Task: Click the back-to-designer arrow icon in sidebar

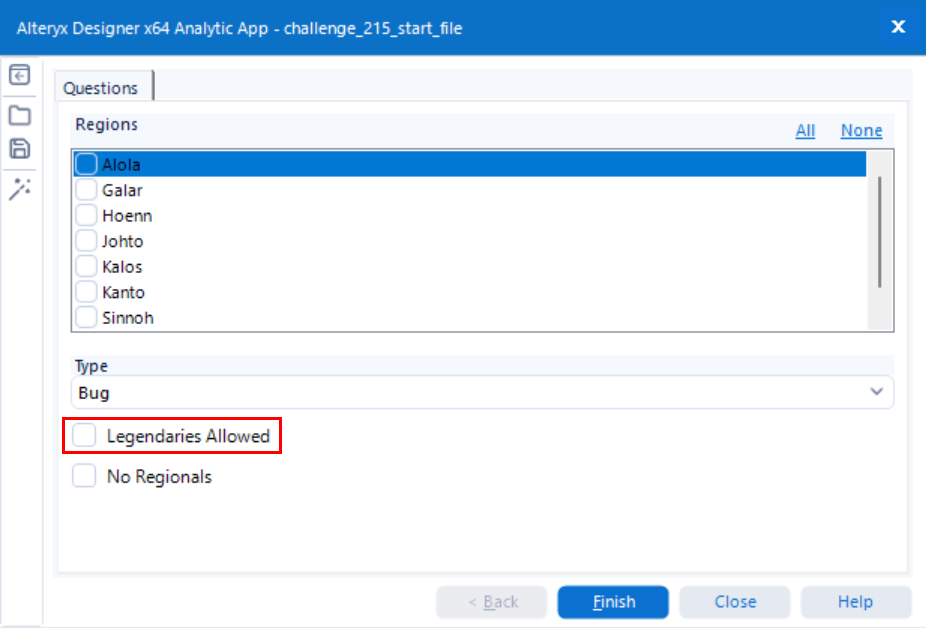Action: tap(19, 75)
